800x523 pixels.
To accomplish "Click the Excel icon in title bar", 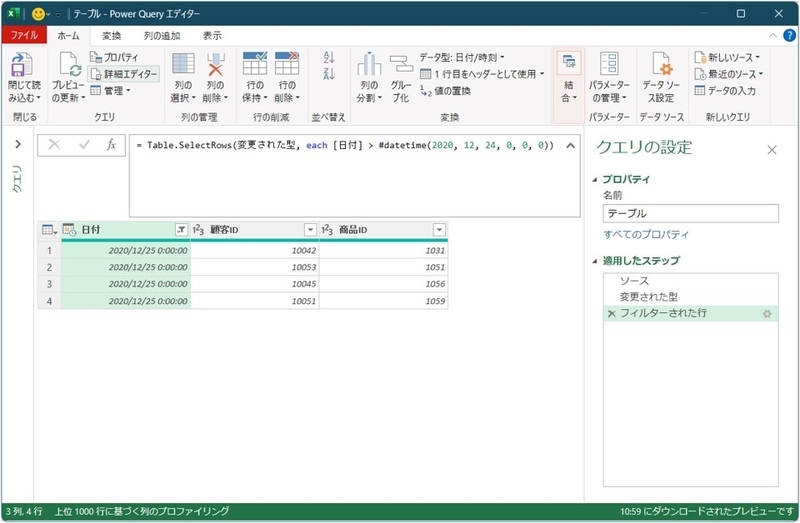I will (14, 14).
